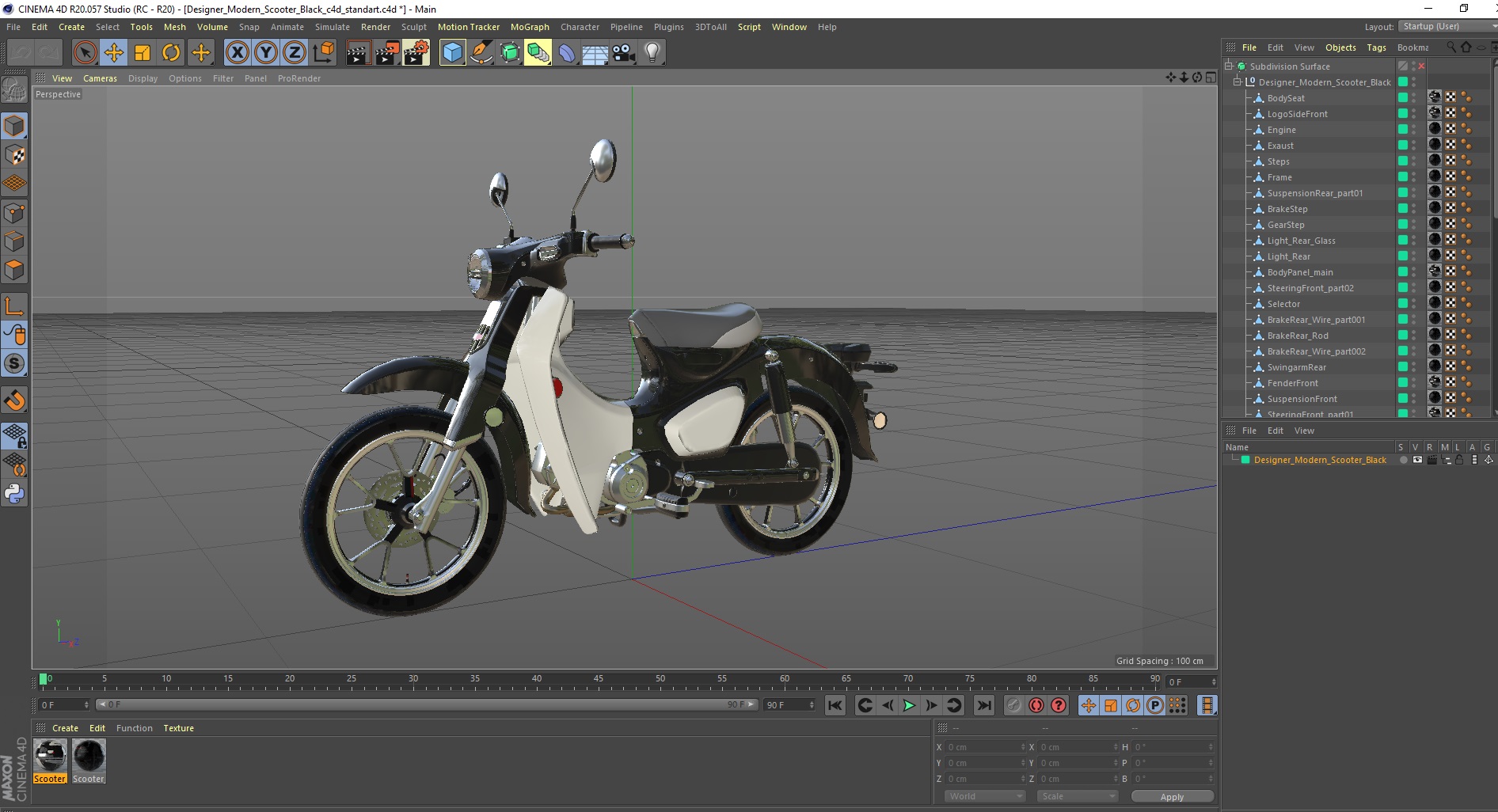This screenshot has height=812, width=1498.
Task: Go to end of animation
Action: click(983, 705)
